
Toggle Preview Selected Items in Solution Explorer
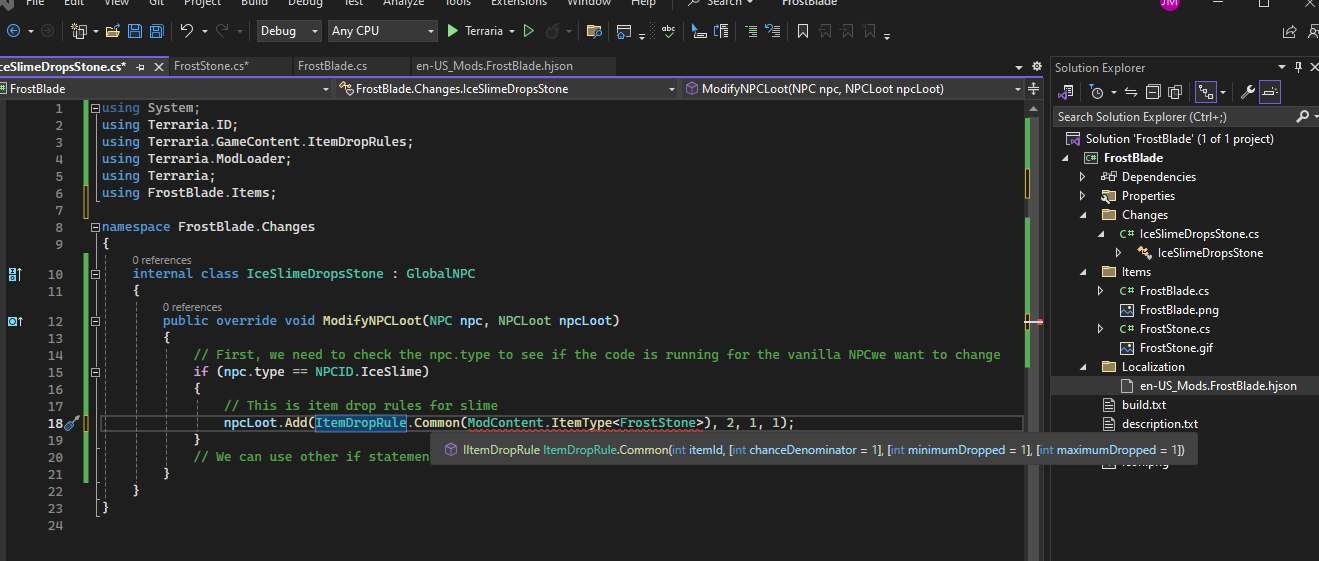[x=1269, y=92]
